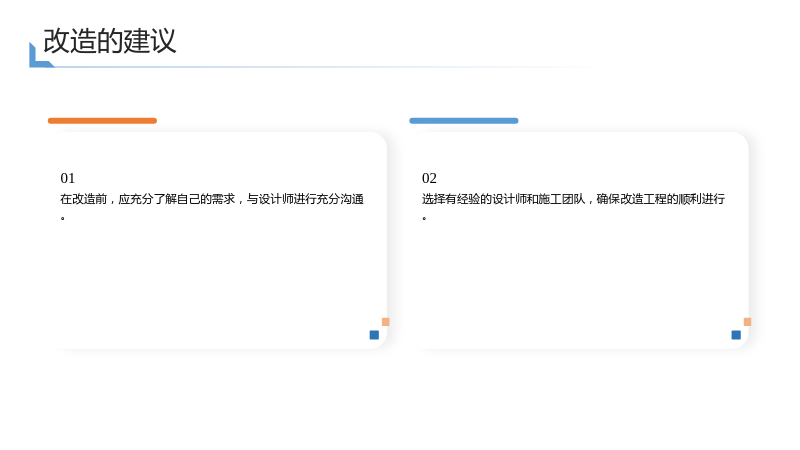The width and height of the screenshot is (800, 450).
Task: Click text beginning 选择有经验的设计师 in right card
Action: pos(573,199)
